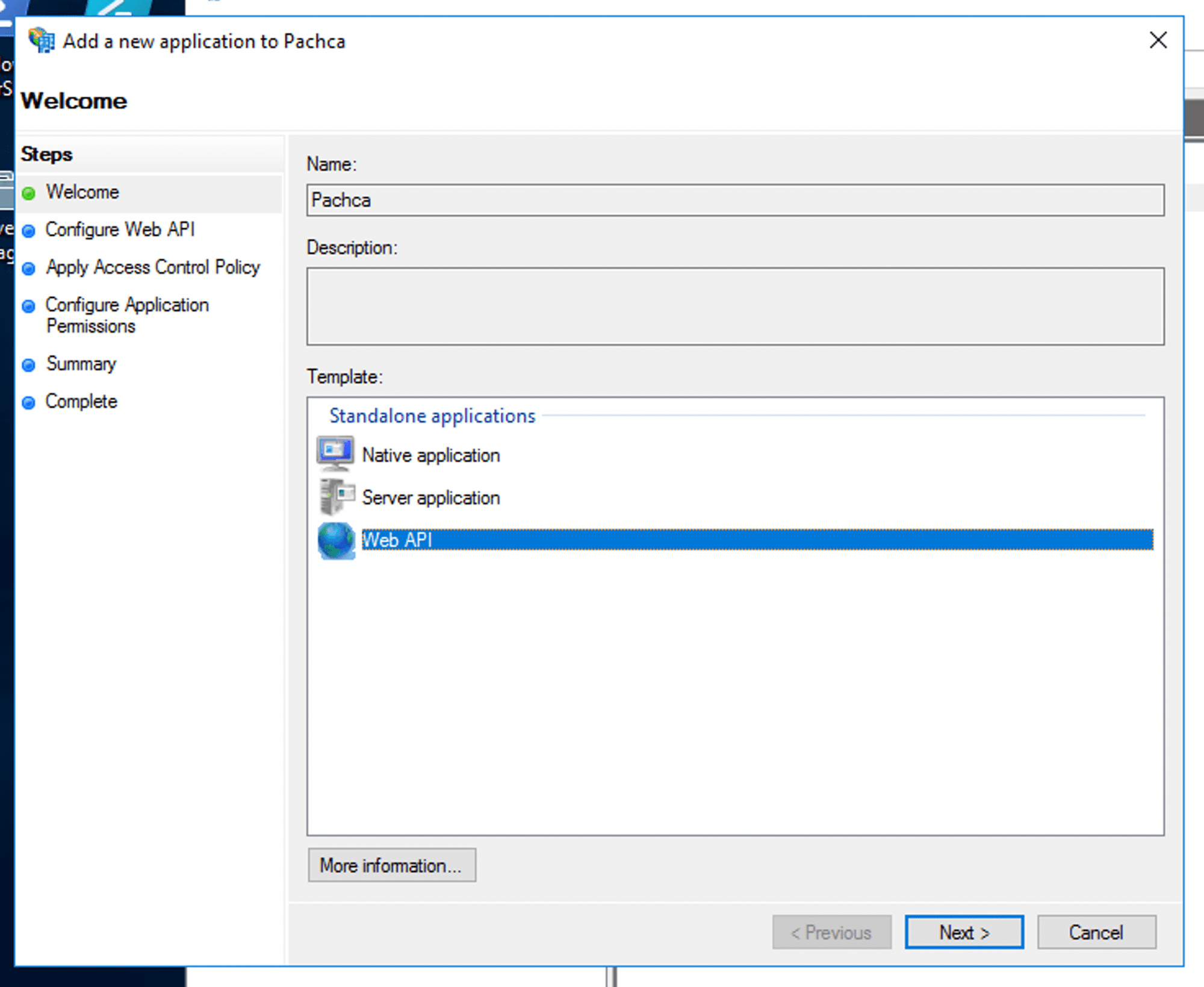Click the wizard title bar icon

41,40
